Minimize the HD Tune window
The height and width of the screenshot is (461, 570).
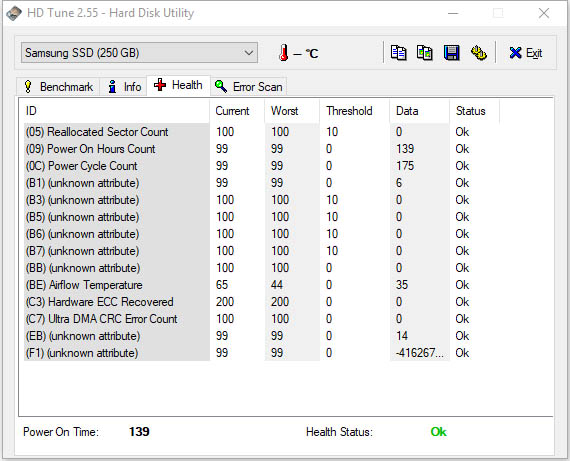[x=453, y=13]
